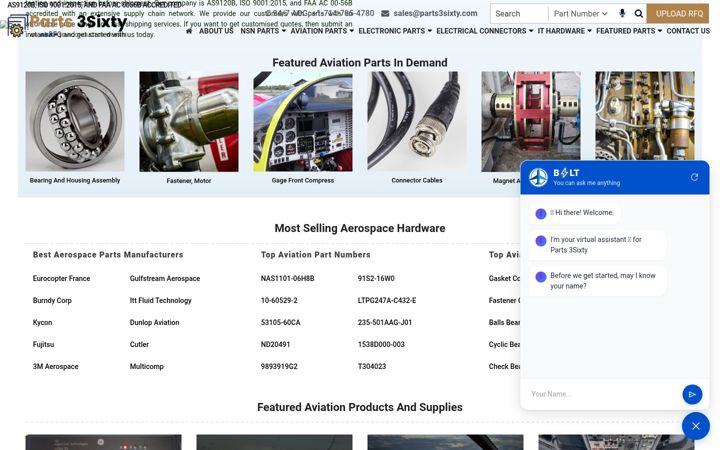Click the Parts 3Sixty logo

68,24
